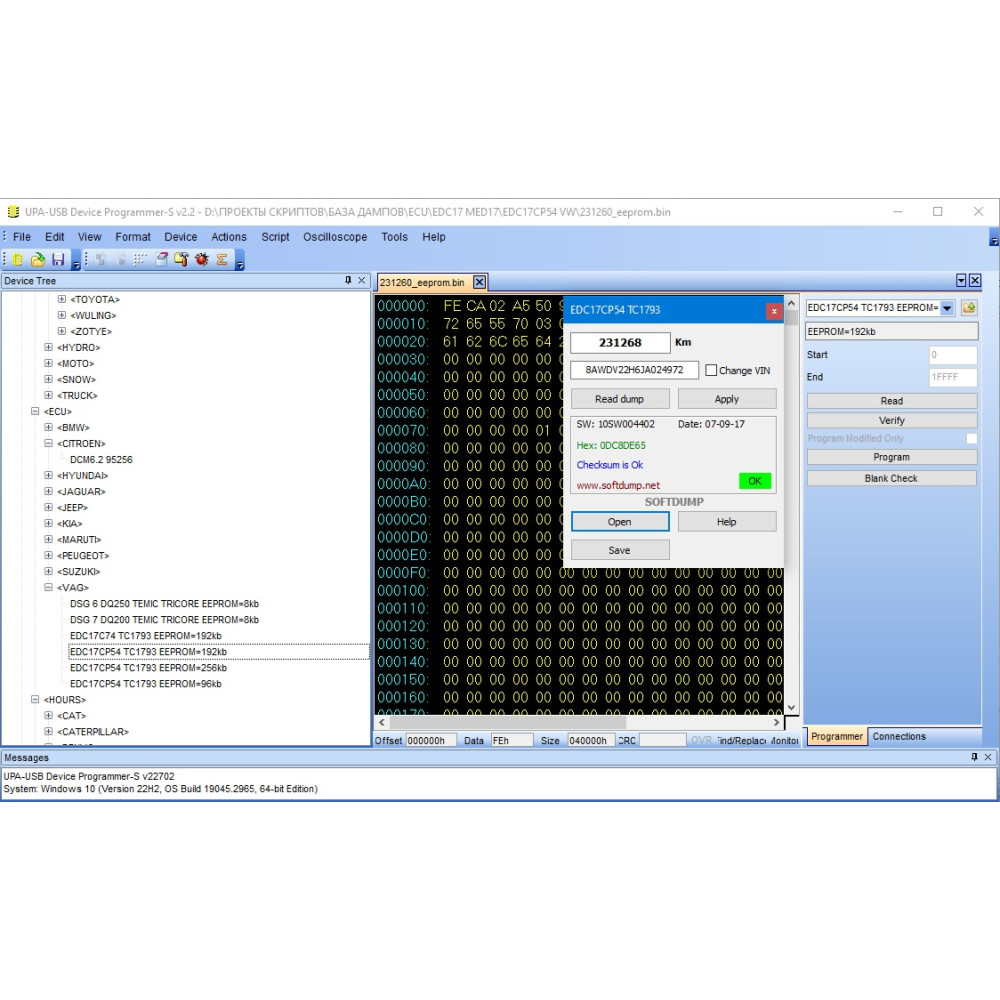The height and width of the screenshot is (1000, 1000).
Task: Click the Verify button in programmer panel
Action: coord(892,420)
